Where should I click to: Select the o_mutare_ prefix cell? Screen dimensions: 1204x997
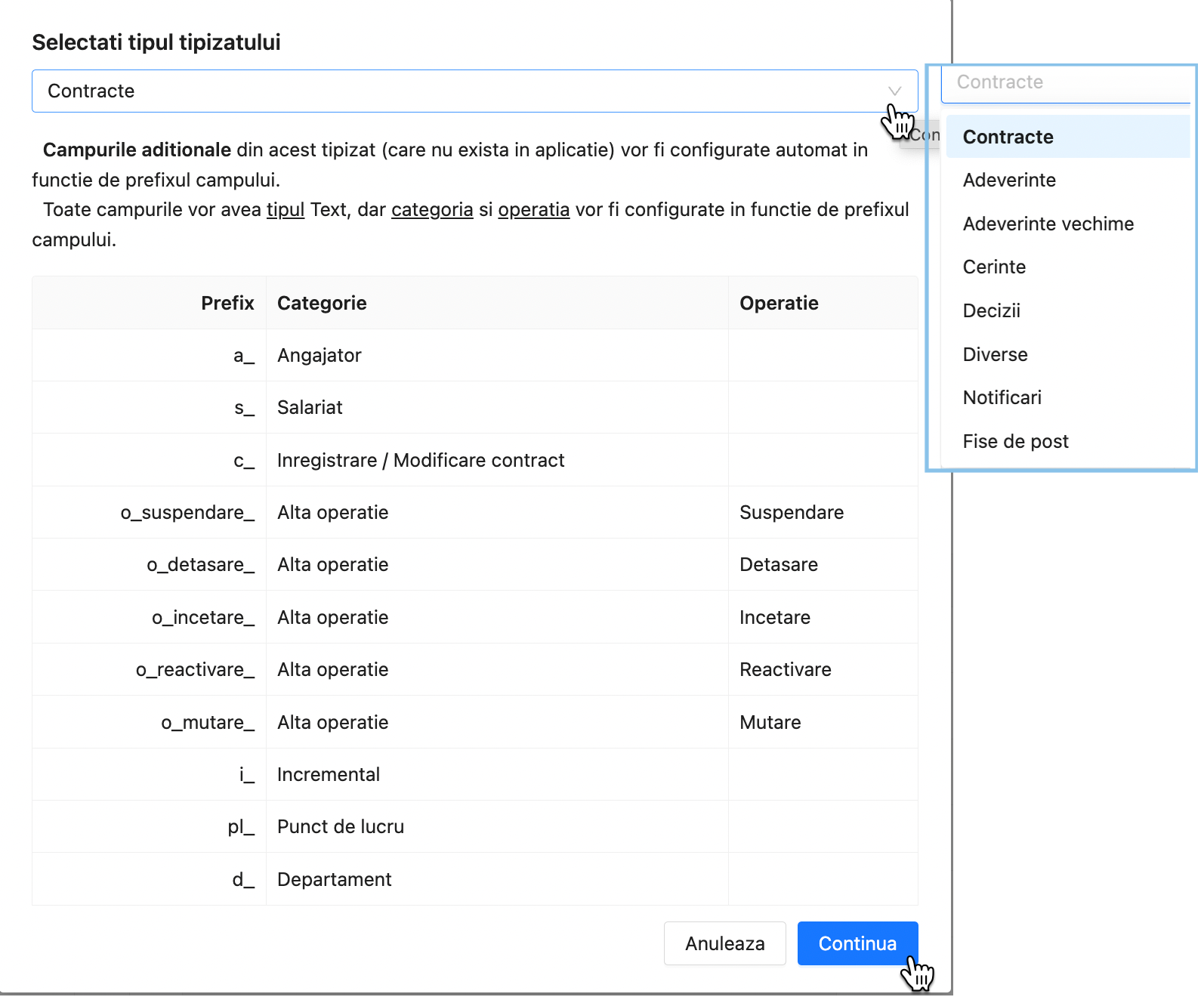tap(150, 722)
